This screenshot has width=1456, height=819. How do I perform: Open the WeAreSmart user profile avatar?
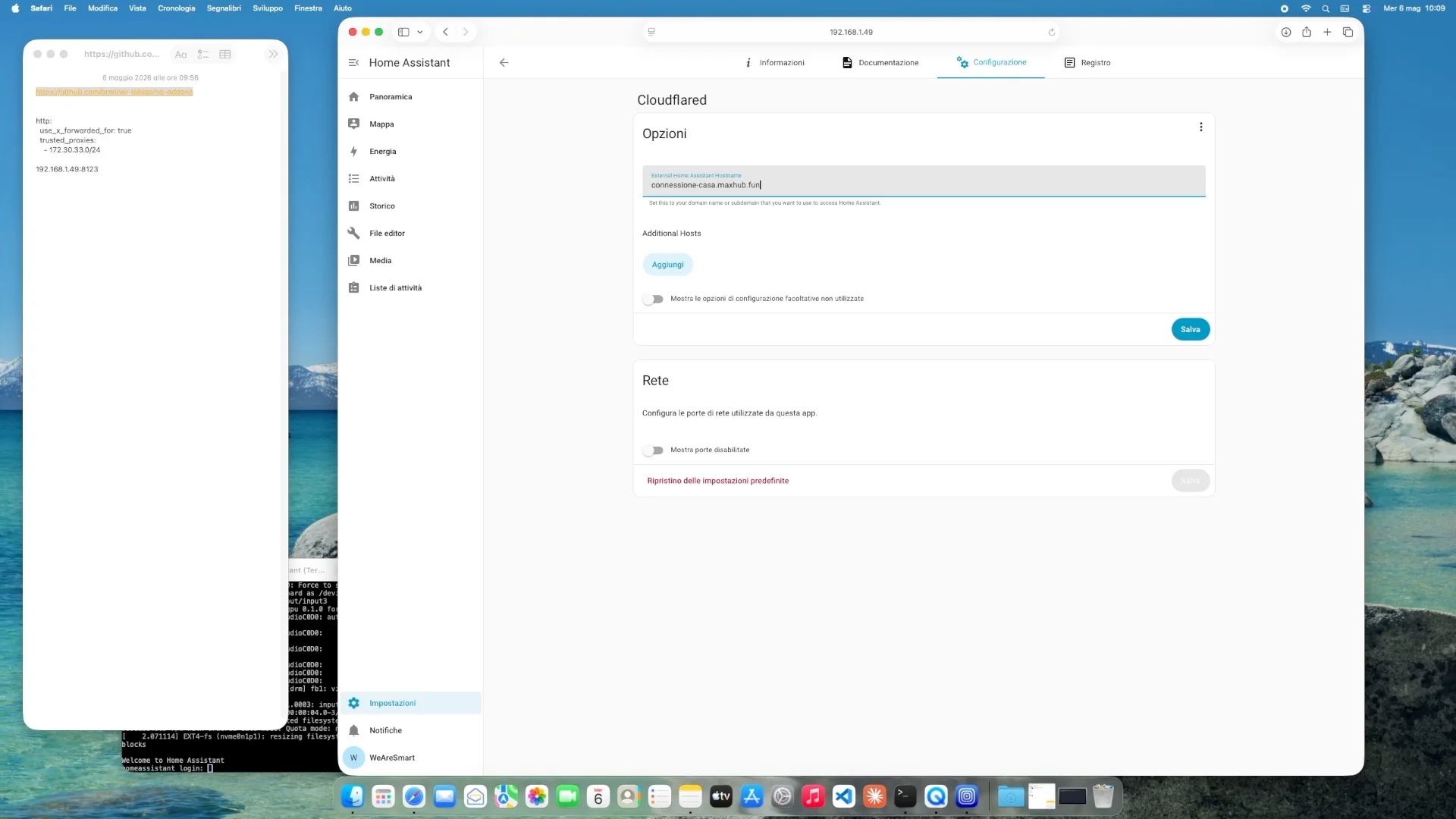pos(353,758)
